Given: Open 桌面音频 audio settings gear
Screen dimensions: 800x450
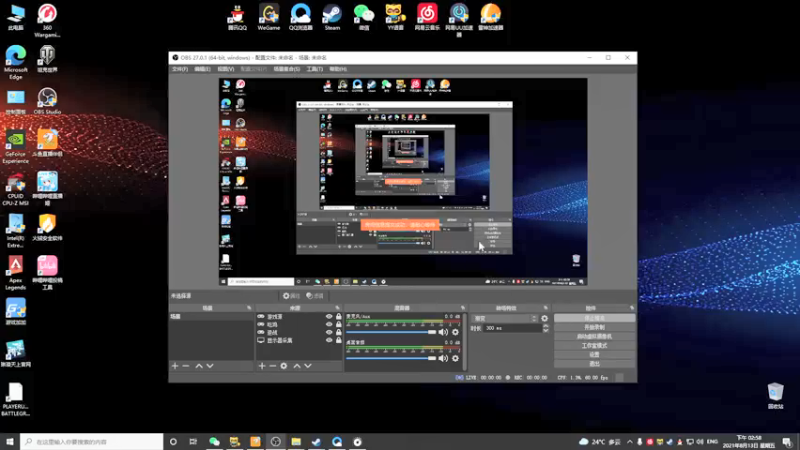Looking at the screenshot, I should (x=456, y=358).
